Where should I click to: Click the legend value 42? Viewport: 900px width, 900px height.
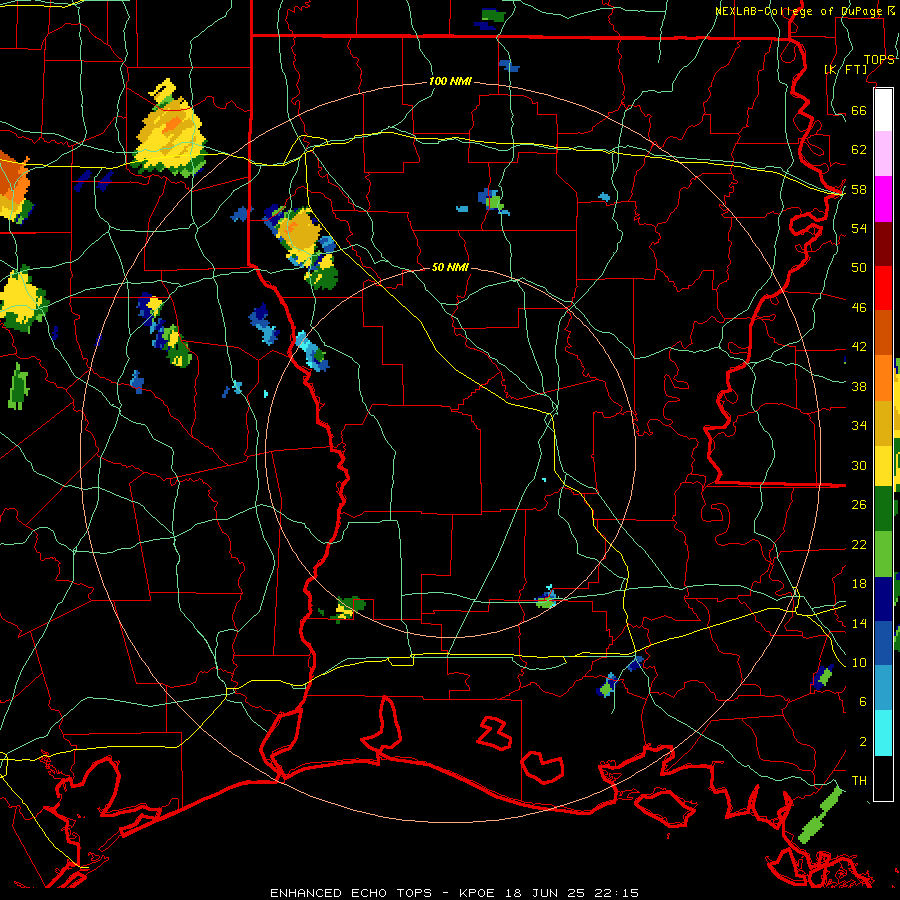[859, 347]
